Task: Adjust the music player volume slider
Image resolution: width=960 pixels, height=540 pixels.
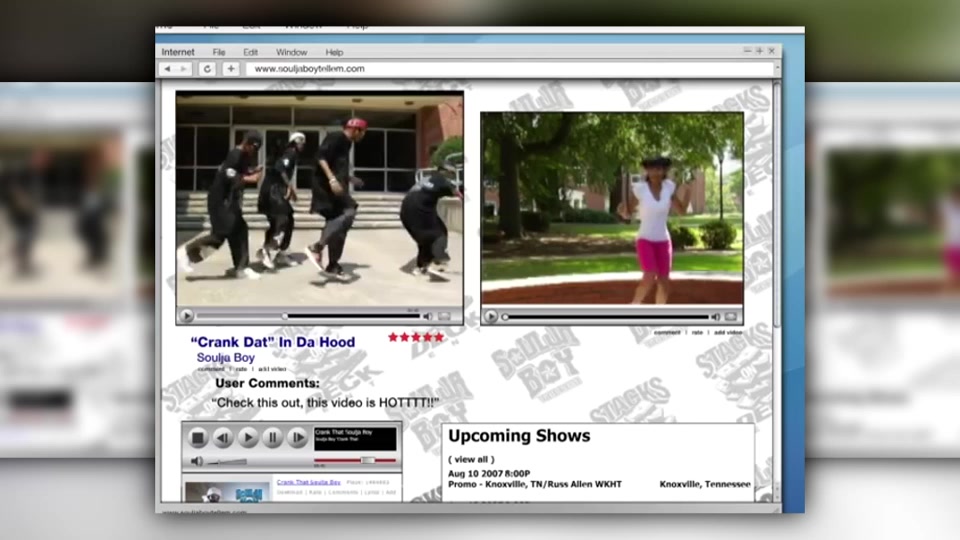Action: [x=227, y=462]
